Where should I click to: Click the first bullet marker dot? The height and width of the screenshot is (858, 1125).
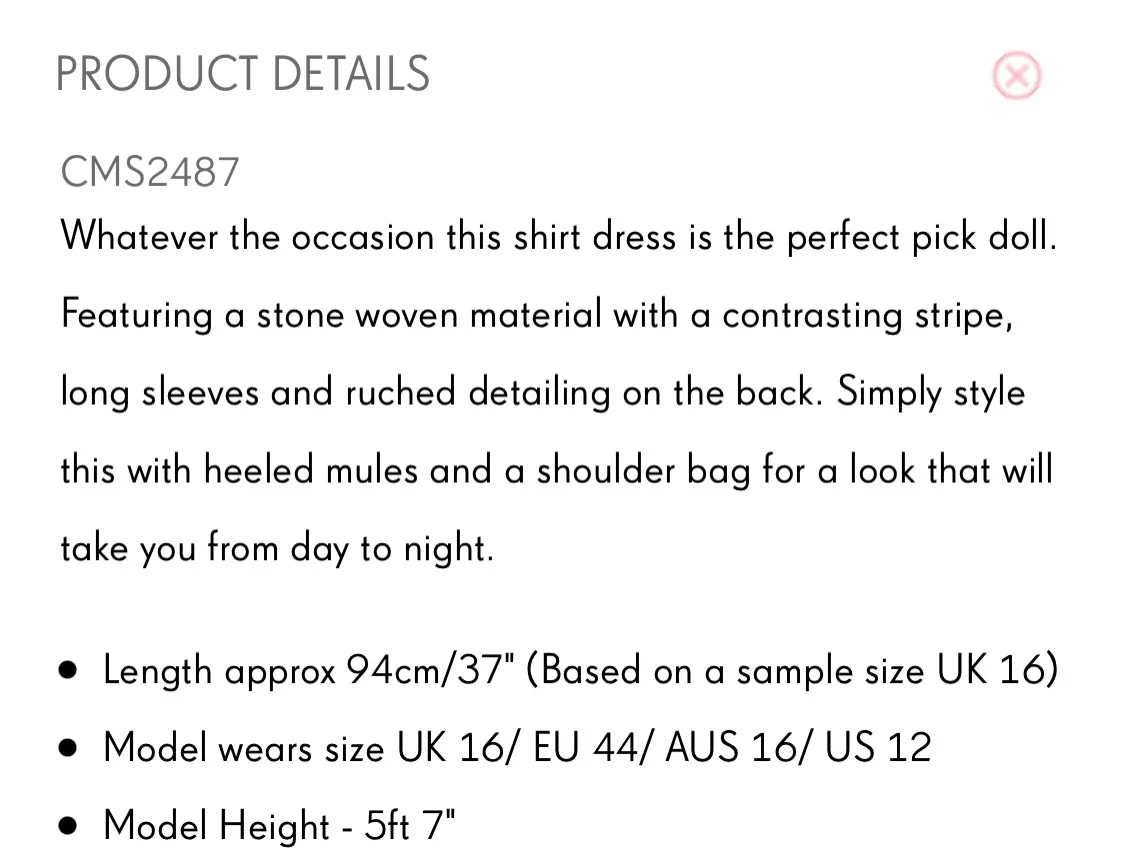(68, 668)
